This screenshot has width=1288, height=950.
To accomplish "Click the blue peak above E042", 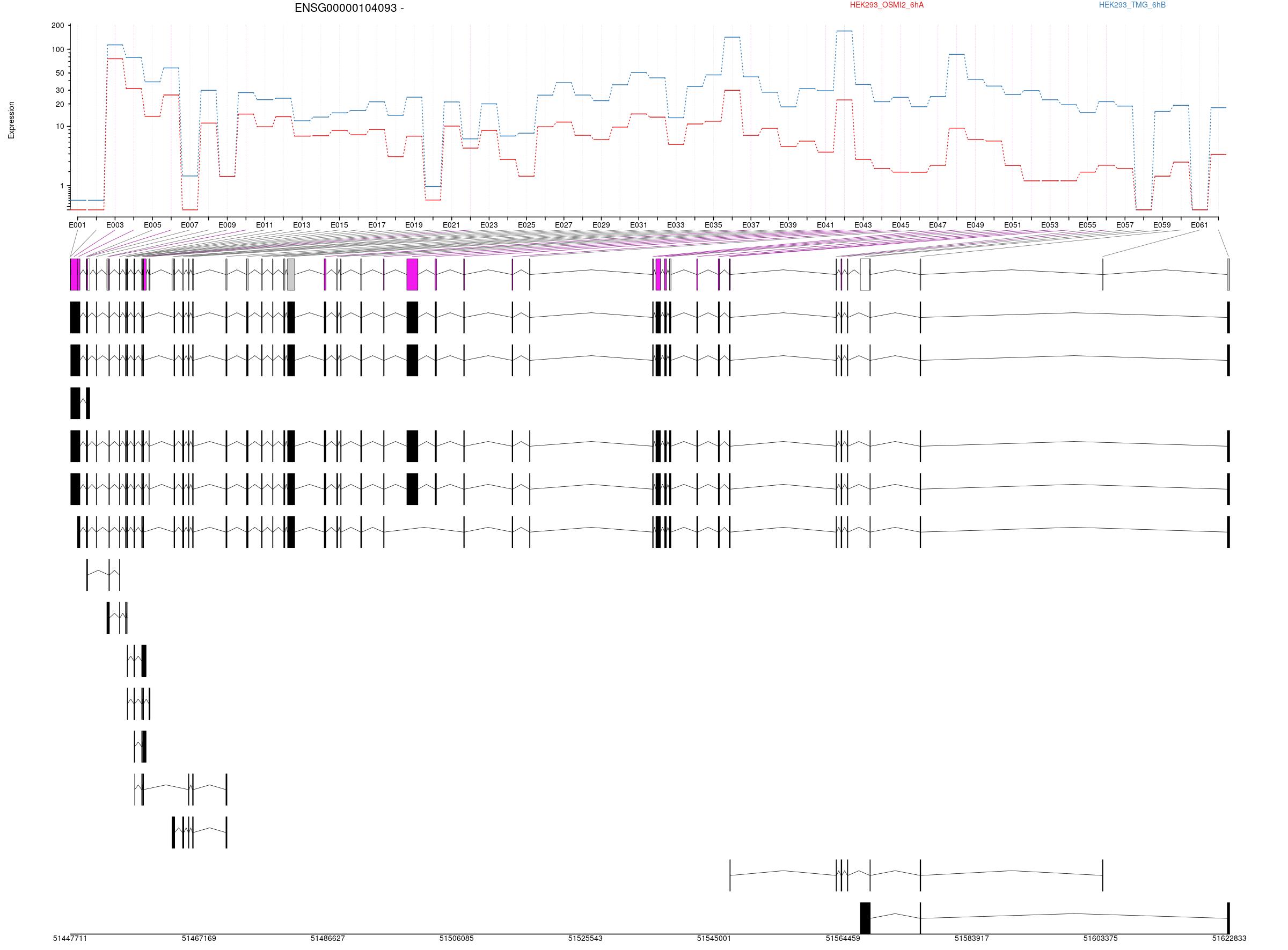I will [845, 31].
